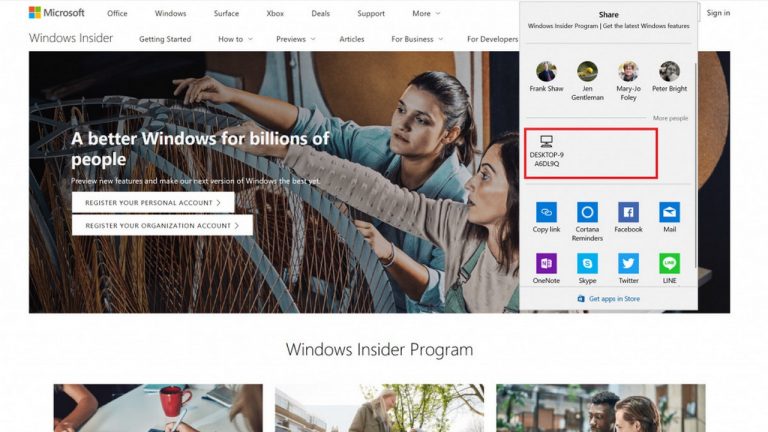Open Get apps in Store link

tap(609, 299)
